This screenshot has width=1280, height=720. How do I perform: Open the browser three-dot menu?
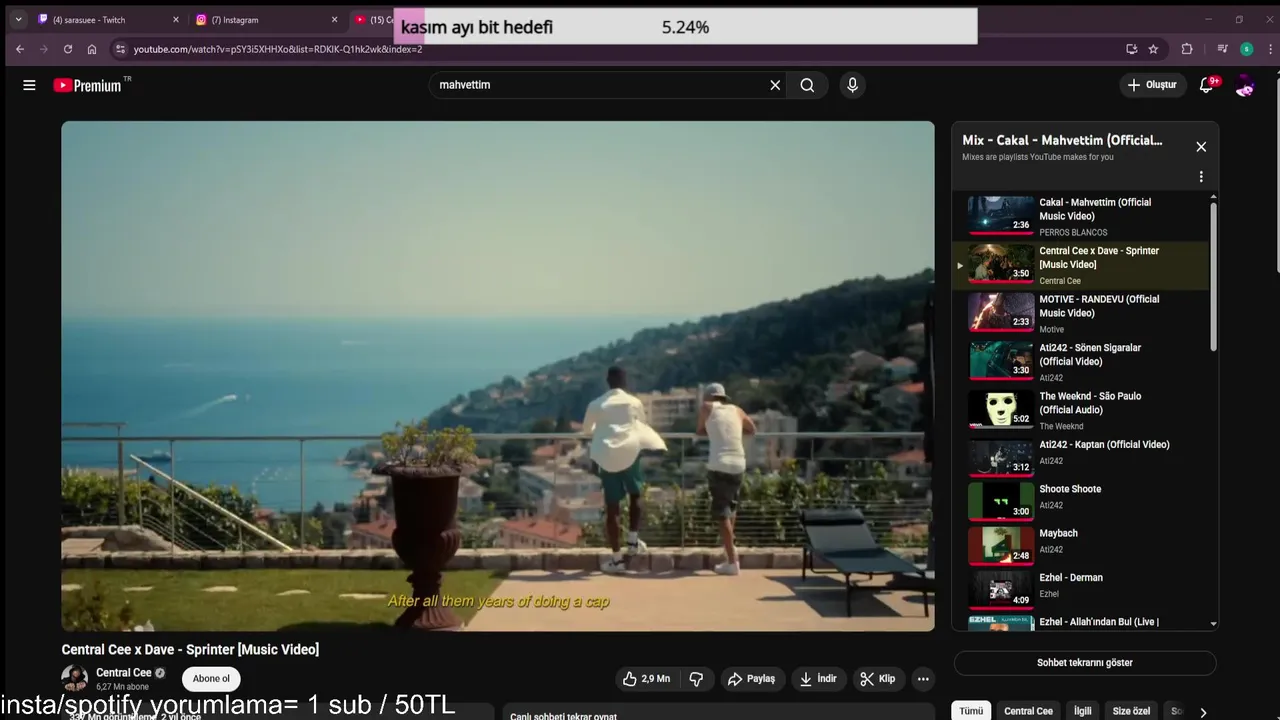(x=1268, y=49)
